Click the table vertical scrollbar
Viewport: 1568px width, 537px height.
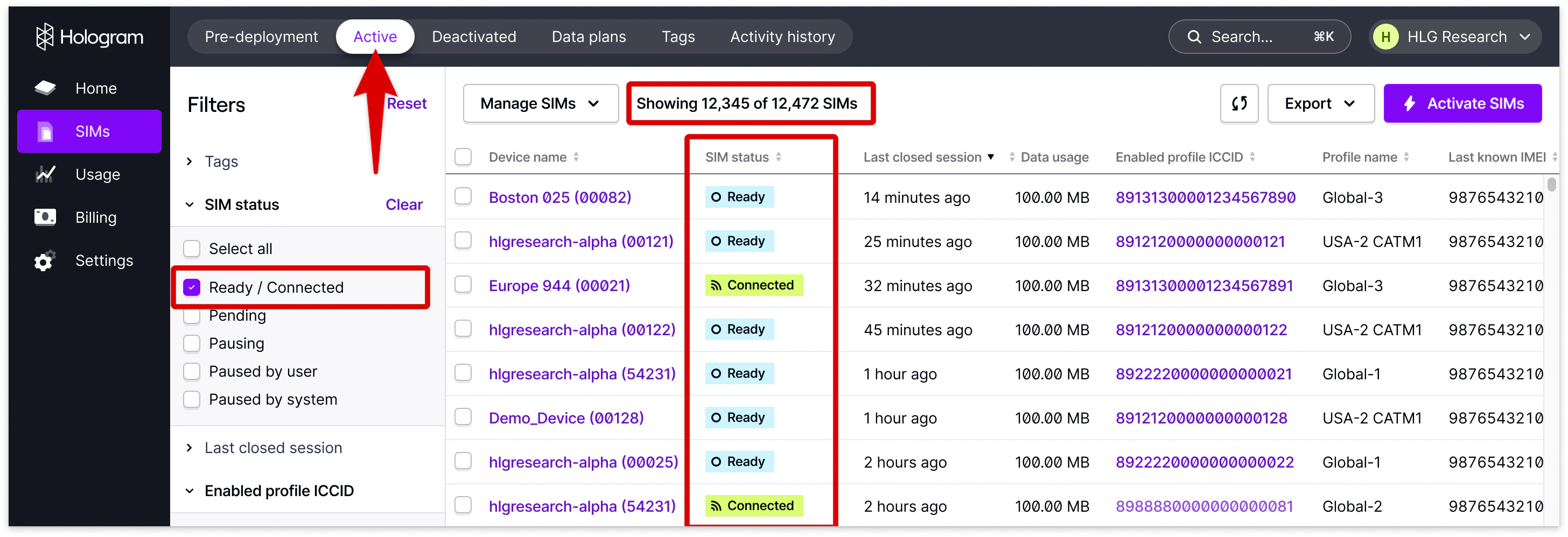click(x=1551, y=185)
